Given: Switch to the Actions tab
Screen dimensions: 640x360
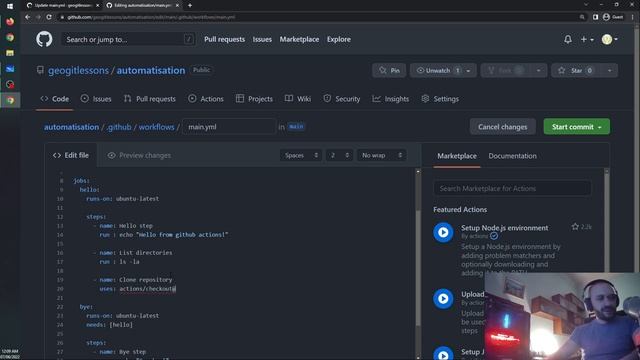Looking at the screenshot, I should [206, 99].
